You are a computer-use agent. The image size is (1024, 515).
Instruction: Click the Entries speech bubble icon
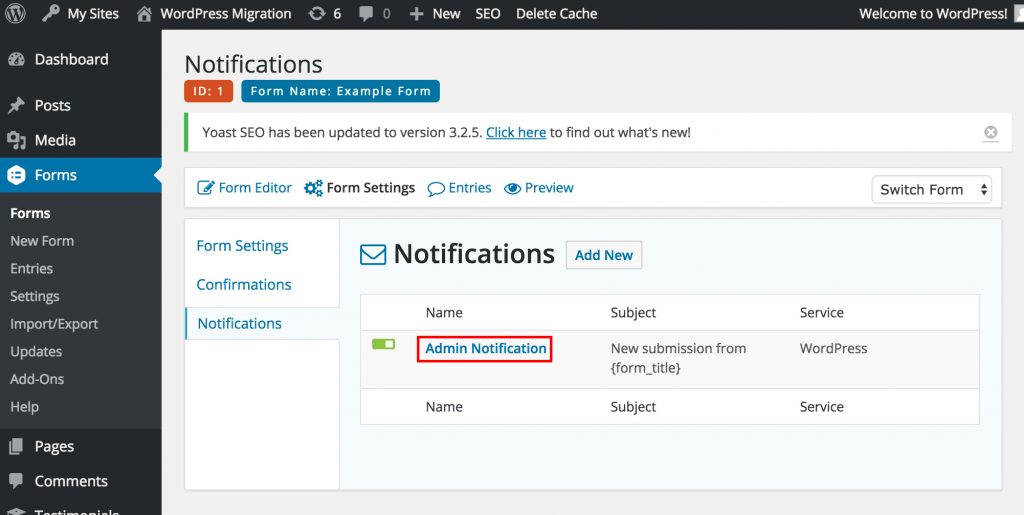point(436,189)
